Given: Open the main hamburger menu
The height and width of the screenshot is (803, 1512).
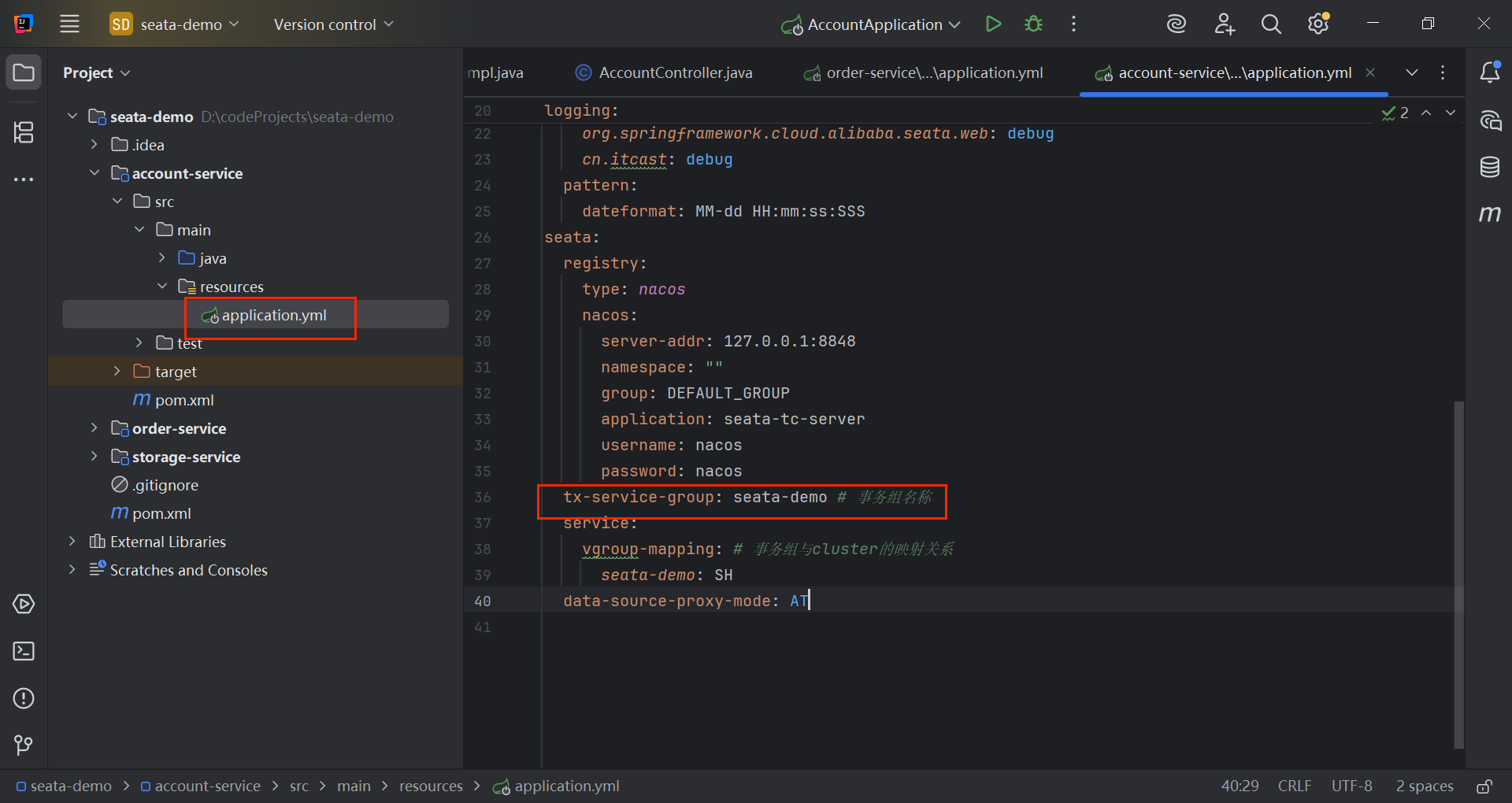Looking at the screenshot, I should (69, 24).
